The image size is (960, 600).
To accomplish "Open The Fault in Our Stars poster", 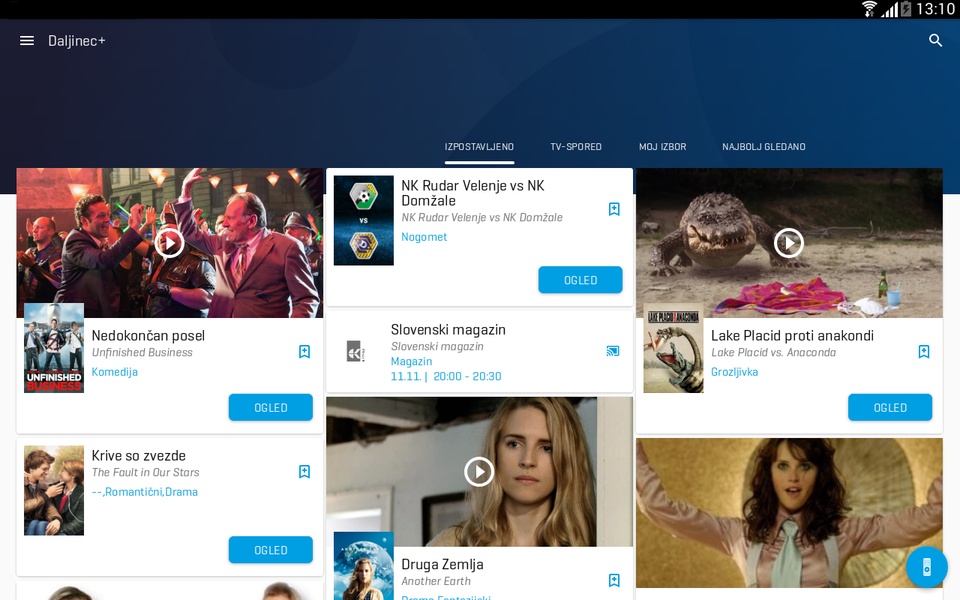I will pyautogui.click(x=54, y=490).
